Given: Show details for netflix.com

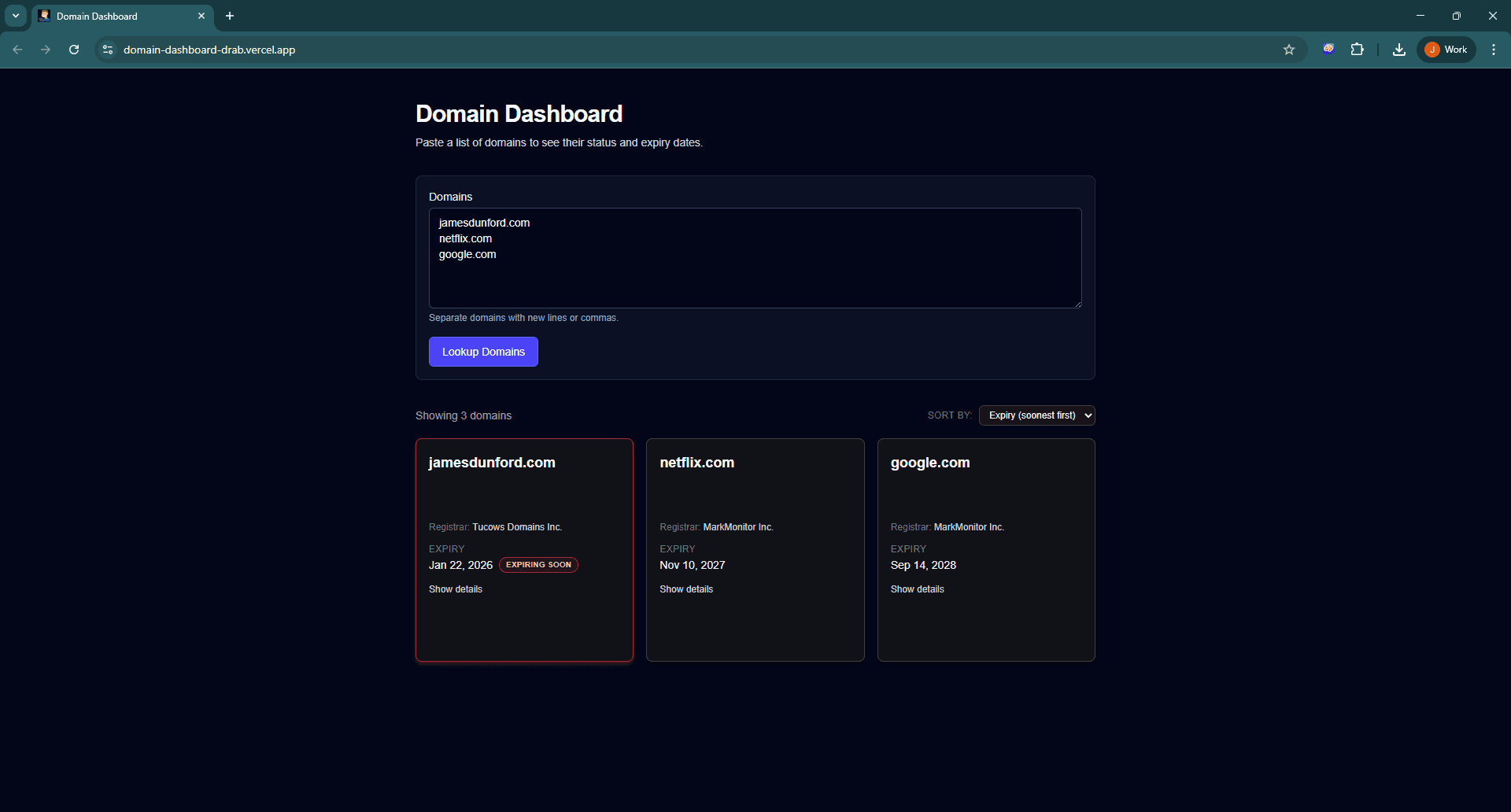Looking at the screenshot, I should (686, 589).
